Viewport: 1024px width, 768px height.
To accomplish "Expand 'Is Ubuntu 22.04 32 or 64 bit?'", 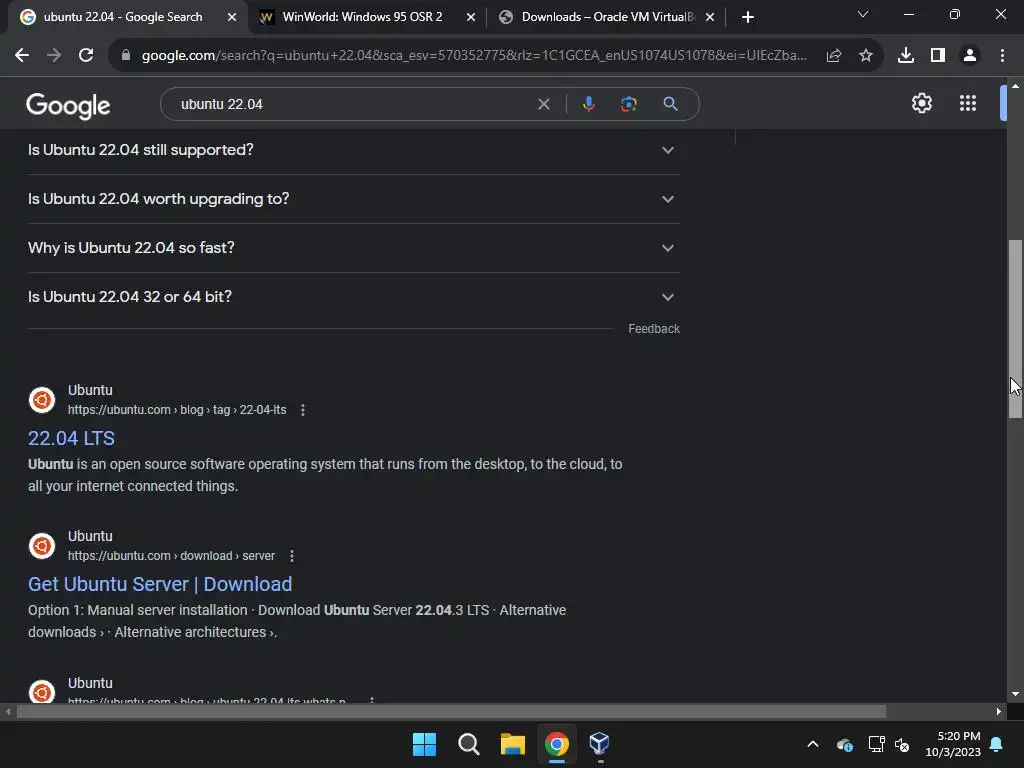I will tap(354, 297).
